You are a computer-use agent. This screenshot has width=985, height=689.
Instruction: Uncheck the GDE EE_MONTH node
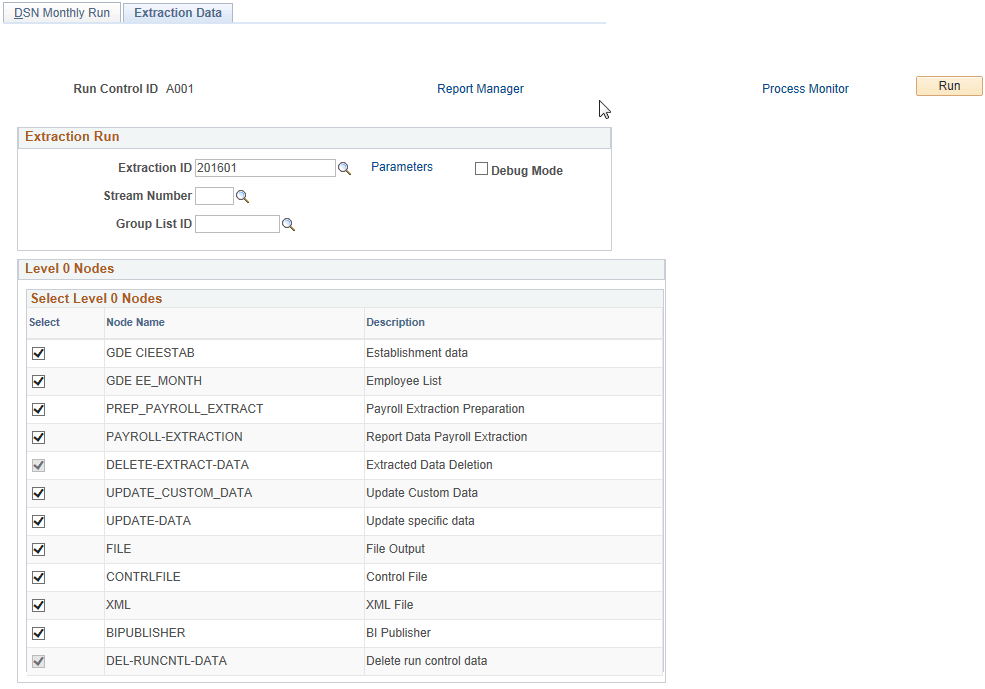pyautogui.click(x=38, y=381)
